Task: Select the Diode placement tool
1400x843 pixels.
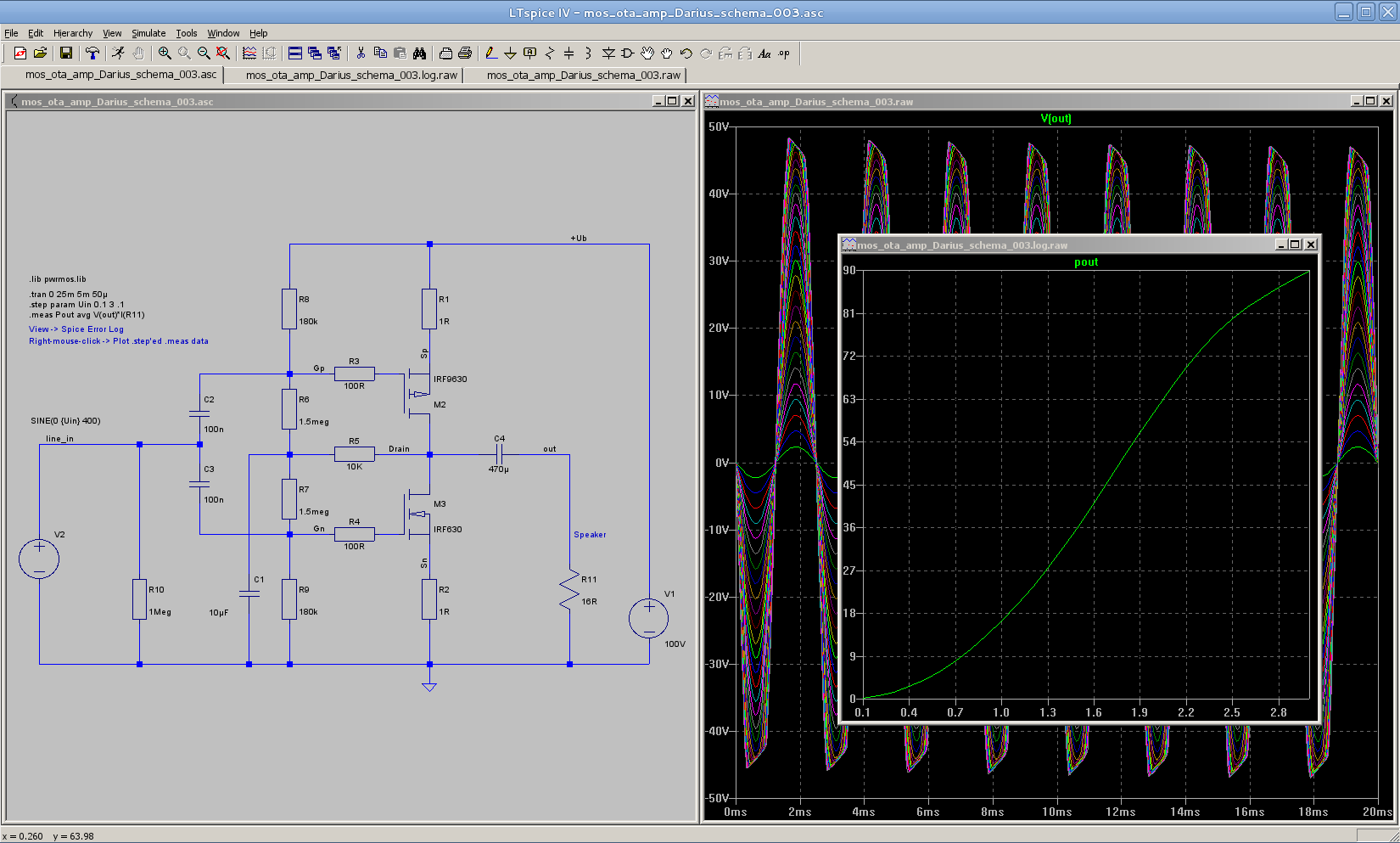Action: coord(608,53)
